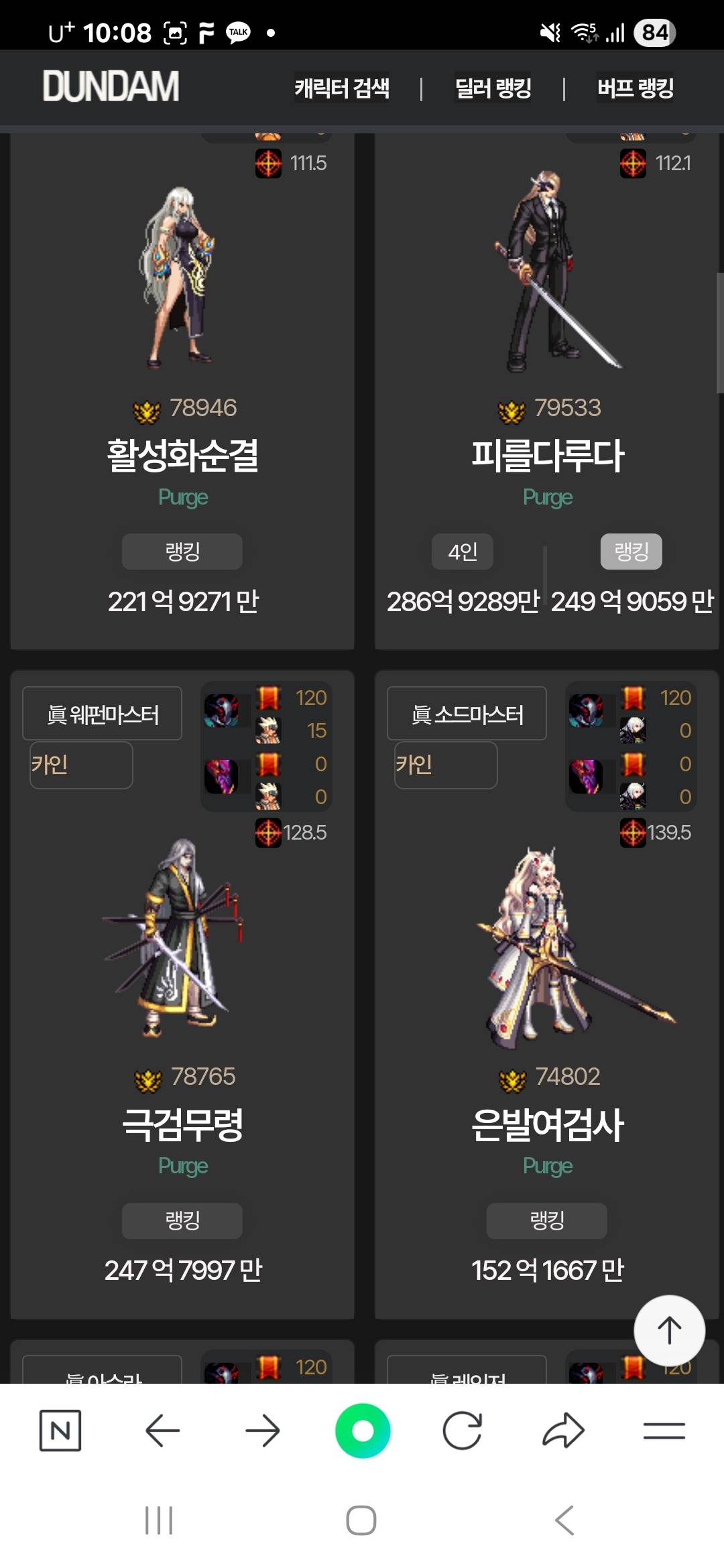Select the 4인 toggle for 피를다루다
The width and height of the screenshot is (724, 1568).
click(x=463, y=551)
